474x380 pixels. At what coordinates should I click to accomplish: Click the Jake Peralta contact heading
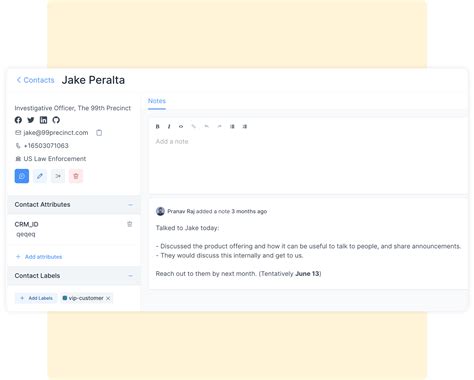(93, 80)
